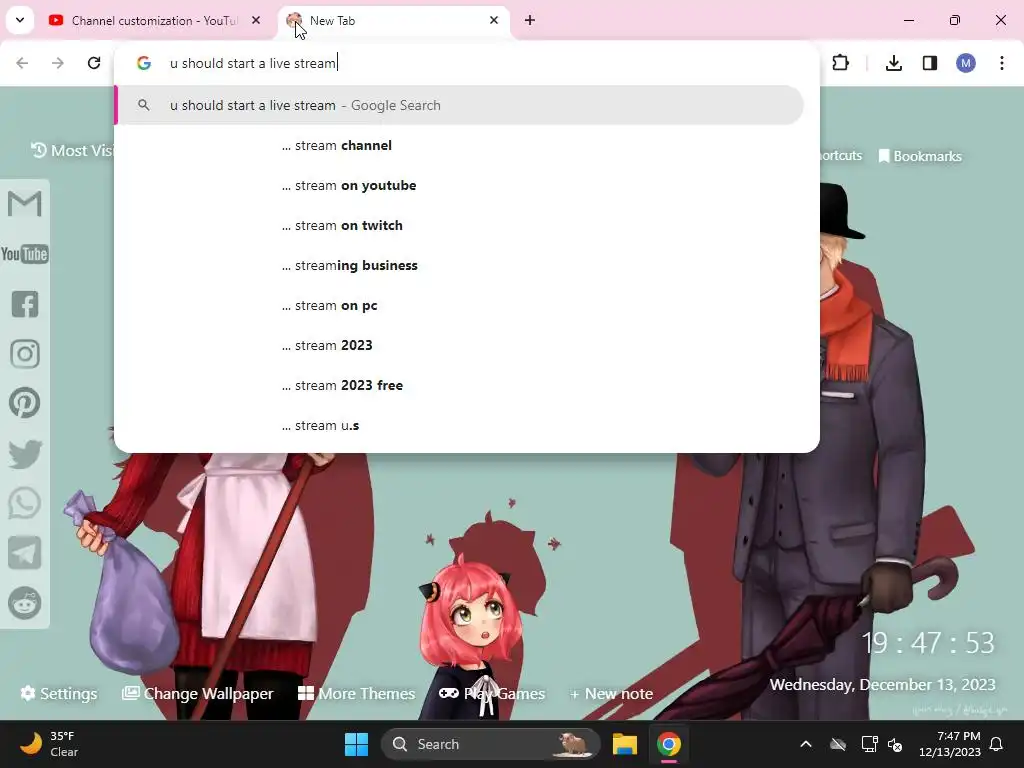Image resolution: width=1024 pixels, height=768 pixels.
Task: Select 'u should start a live stream' Google Search
Action: pyautogui.click(x=459, y=105)
